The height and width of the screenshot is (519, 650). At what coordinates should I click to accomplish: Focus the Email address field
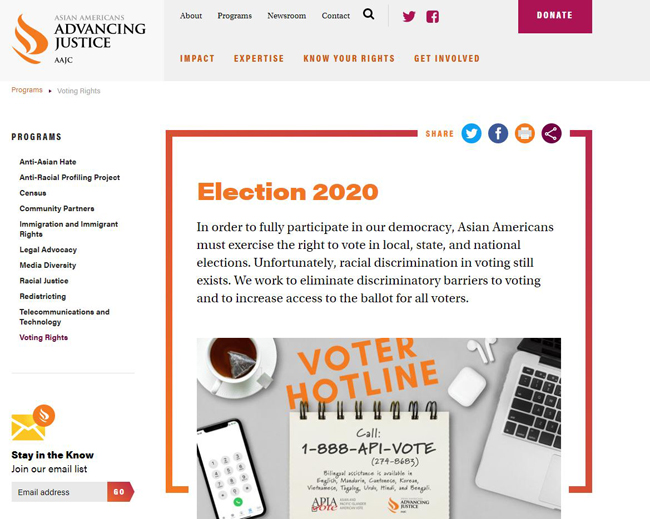point(59,492)
